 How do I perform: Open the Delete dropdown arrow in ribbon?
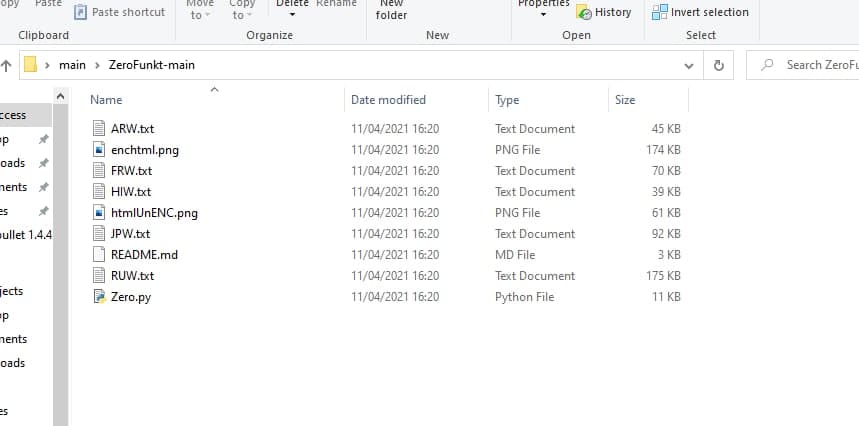click(x=292, y=15)
